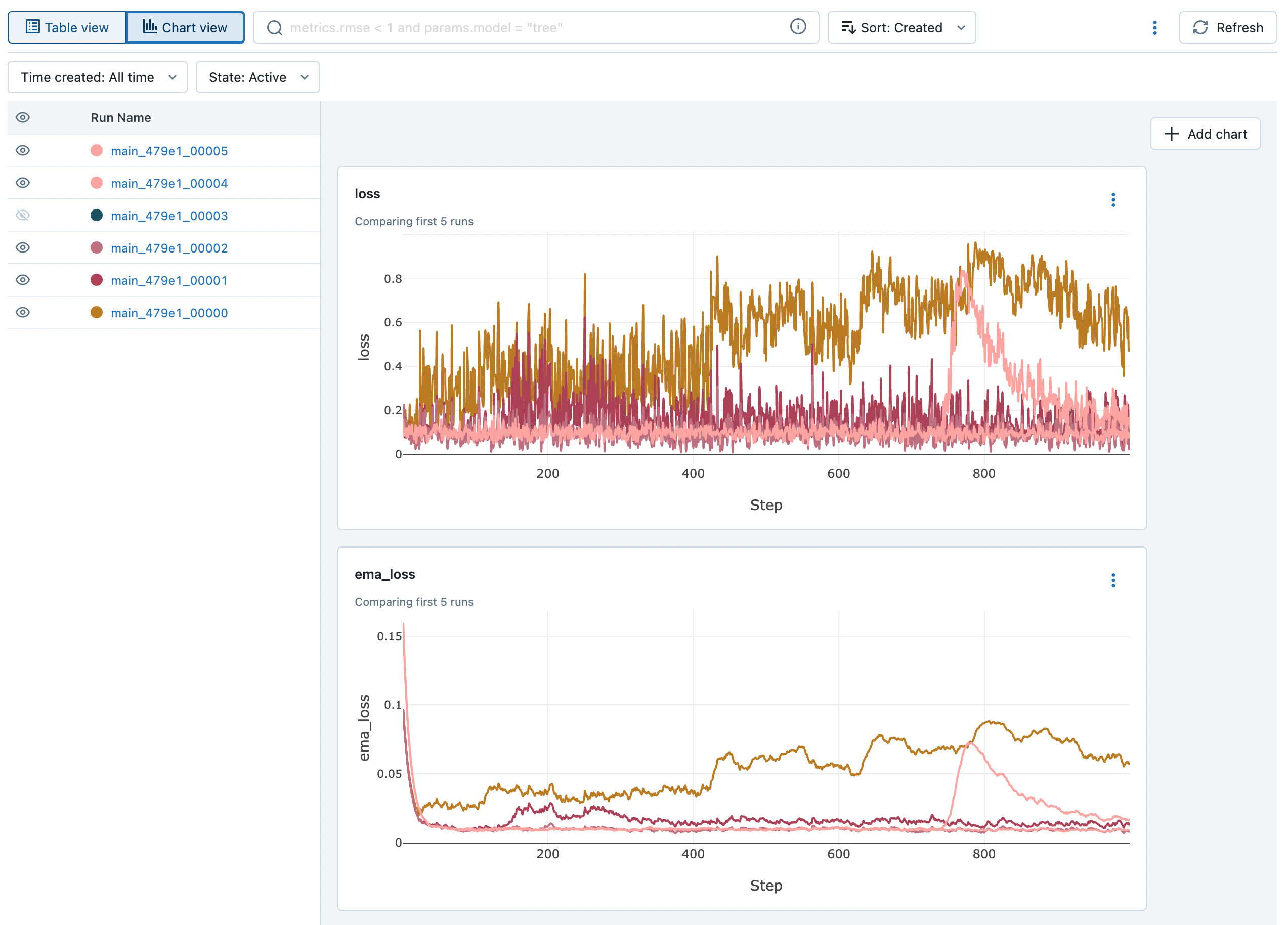Expand the Time created: All time filter

tap(97, 77)
